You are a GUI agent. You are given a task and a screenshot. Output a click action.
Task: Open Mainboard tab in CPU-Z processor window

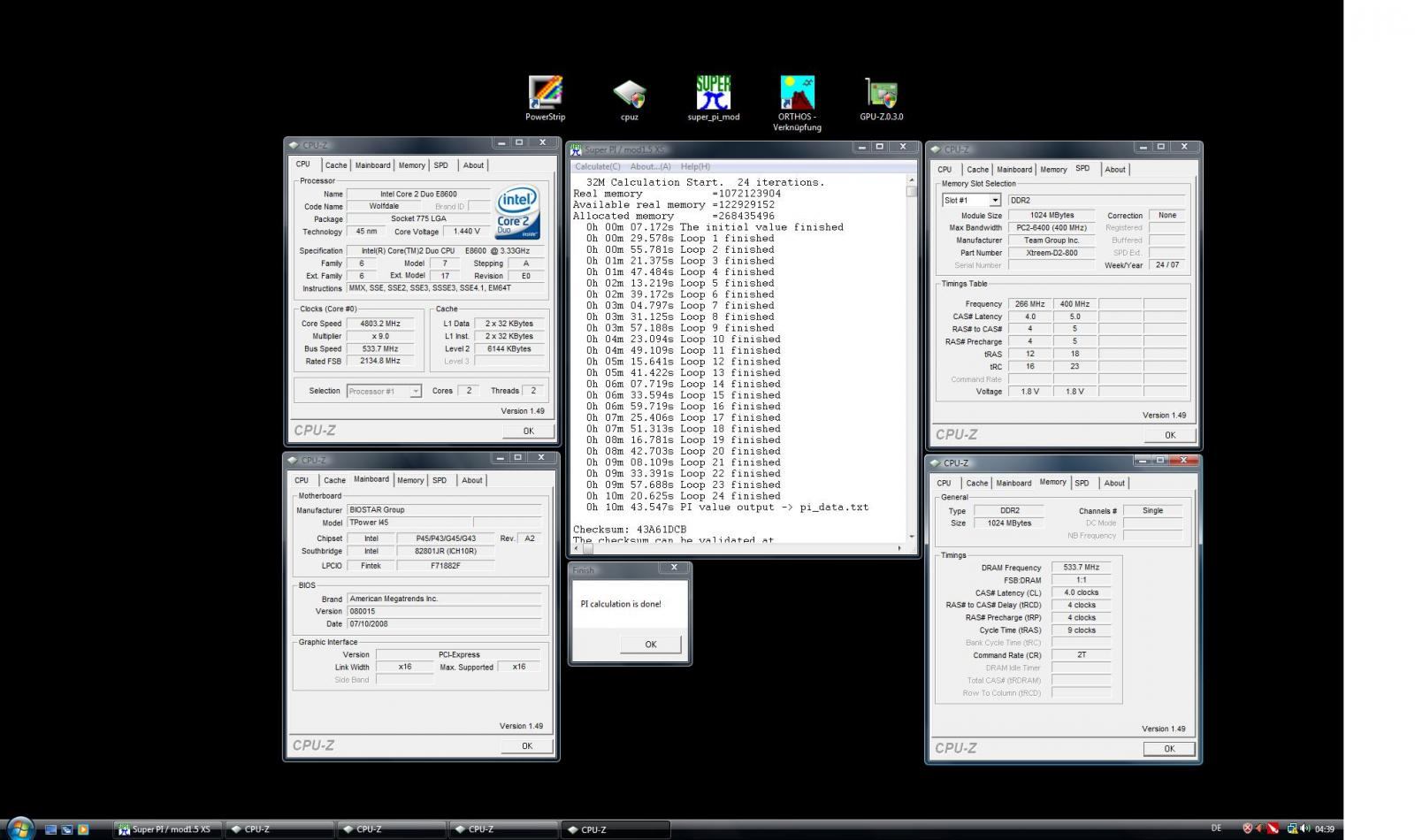[x=372, y=165]
